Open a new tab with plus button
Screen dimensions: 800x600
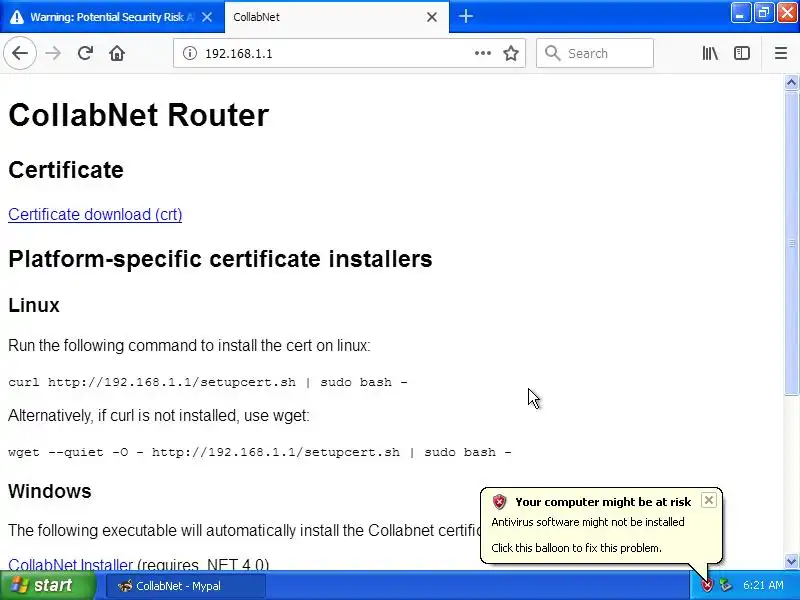tap(466, 16)
